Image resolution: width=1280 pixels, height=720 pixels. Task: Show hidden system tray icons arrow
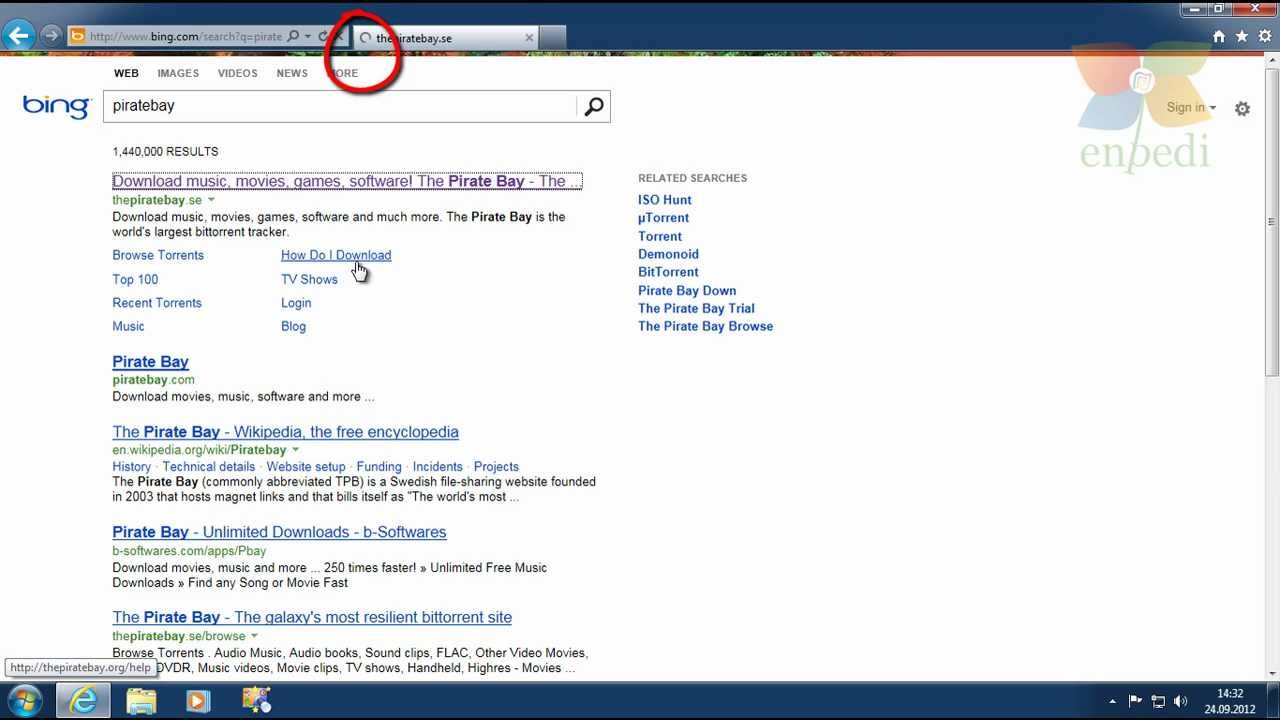[1112, 702]
